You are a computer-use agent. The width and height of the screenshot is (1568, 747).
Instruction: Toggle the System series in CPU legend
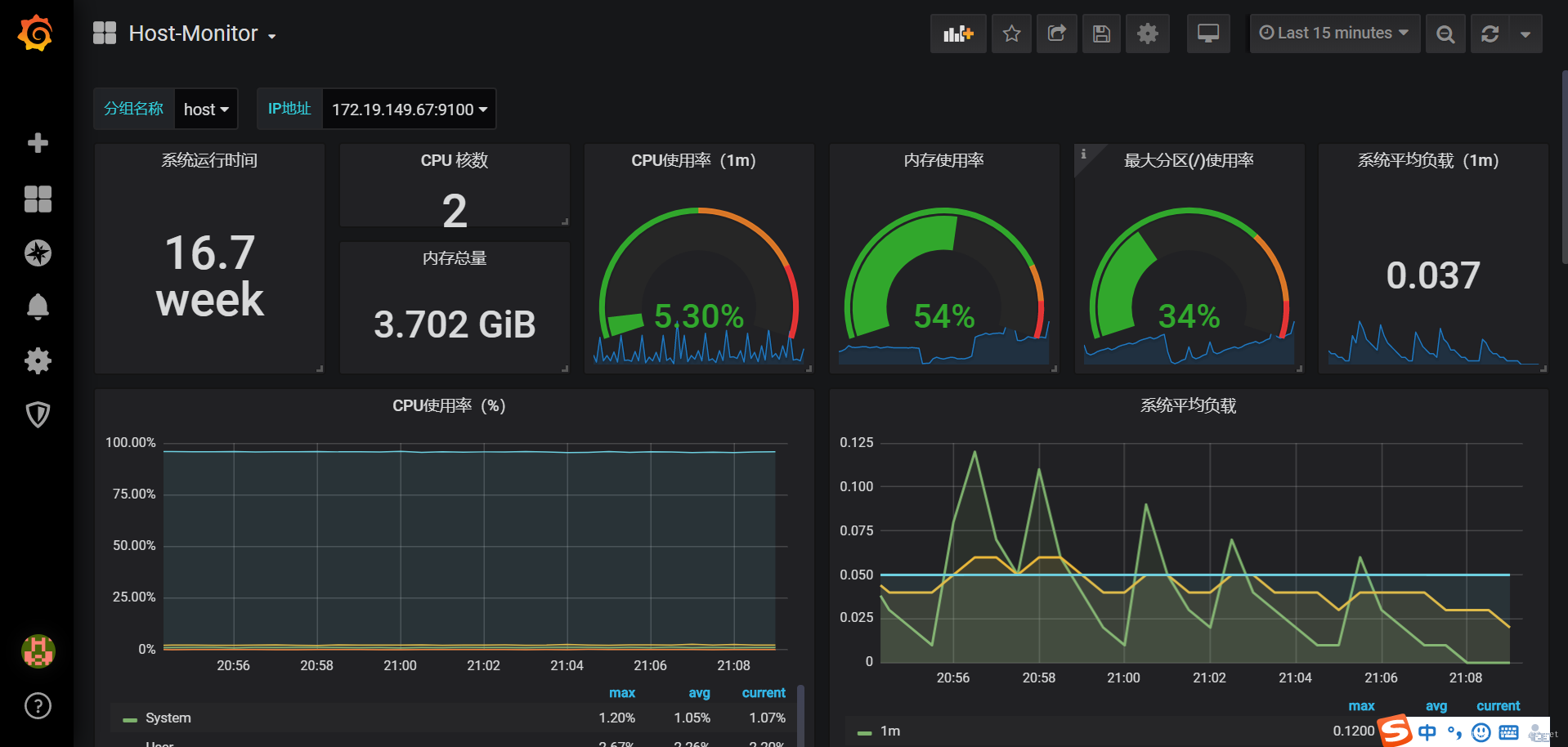click(x=168, y=718)
